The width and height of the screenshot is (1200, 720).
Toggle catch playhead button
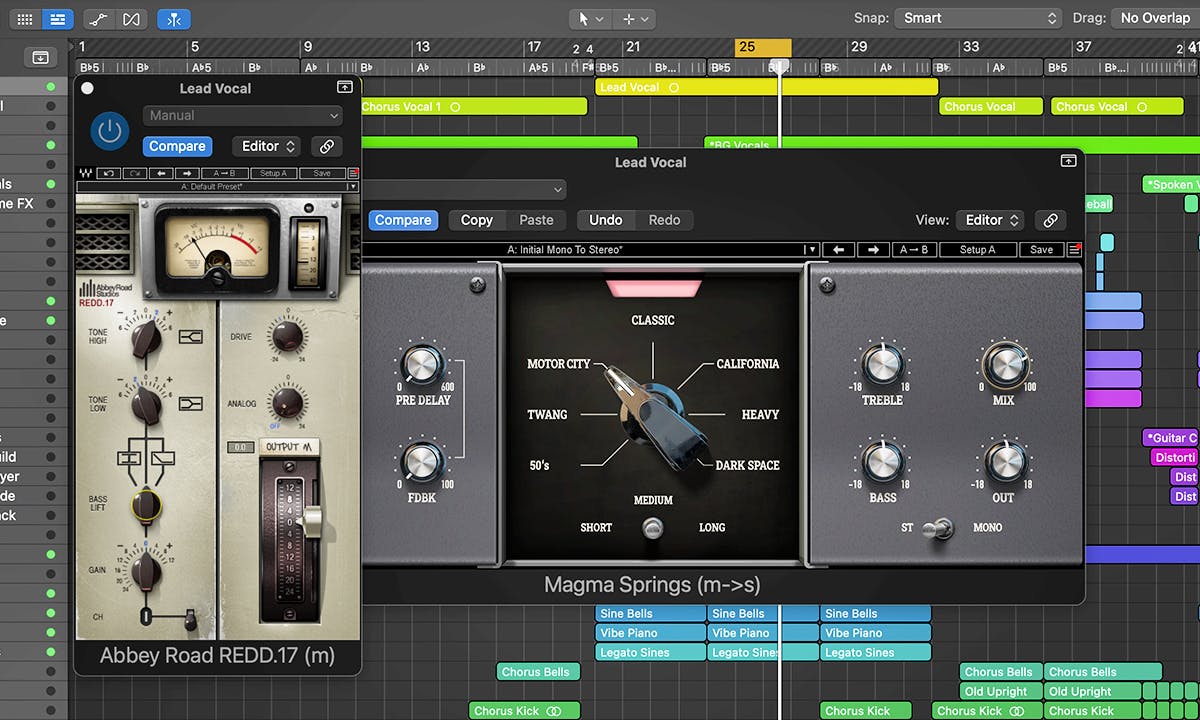174,19
